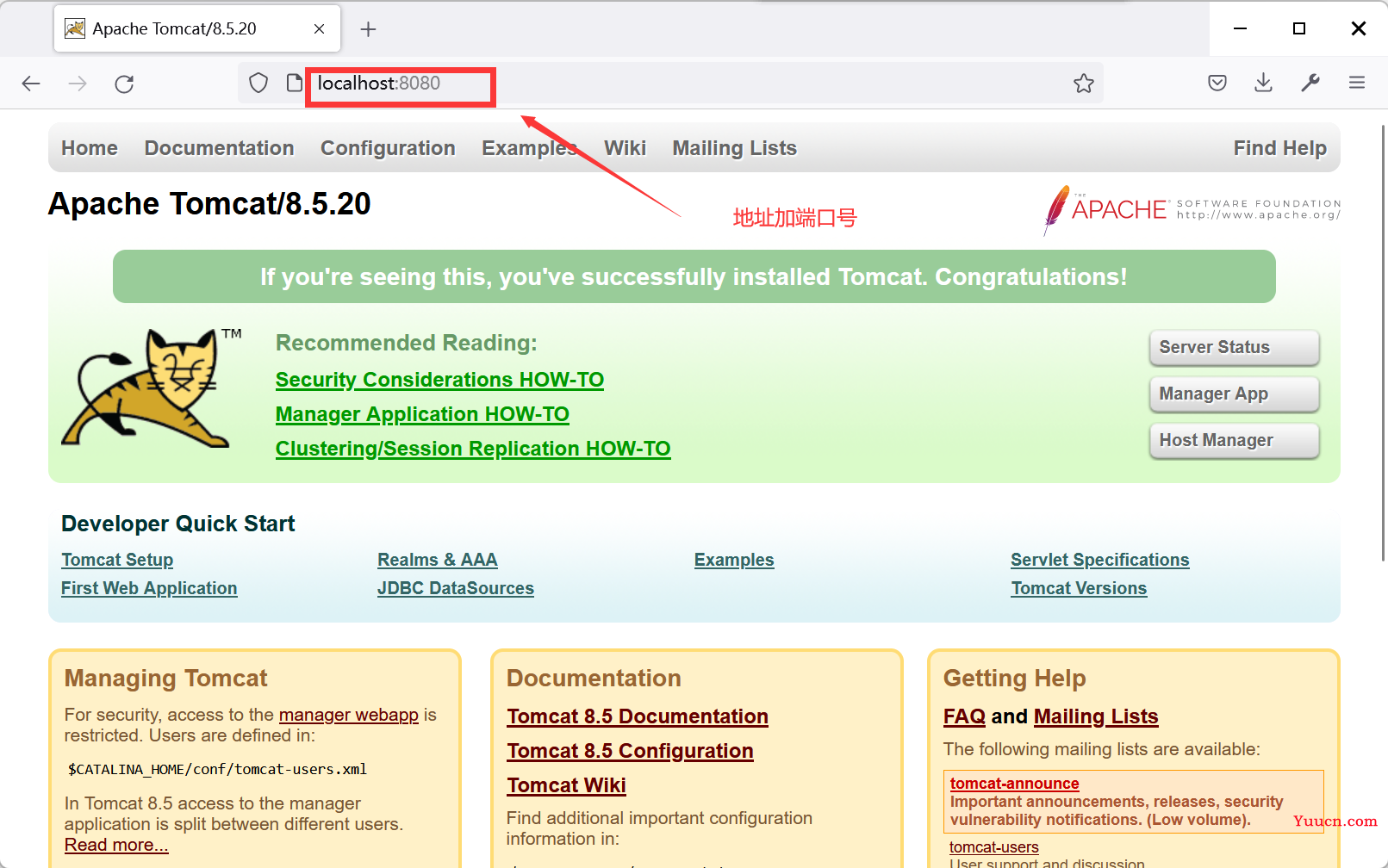Open Security Considerations HOW-TO link
The width and height of the screenshot is (1388, 868).
[439, 380]
